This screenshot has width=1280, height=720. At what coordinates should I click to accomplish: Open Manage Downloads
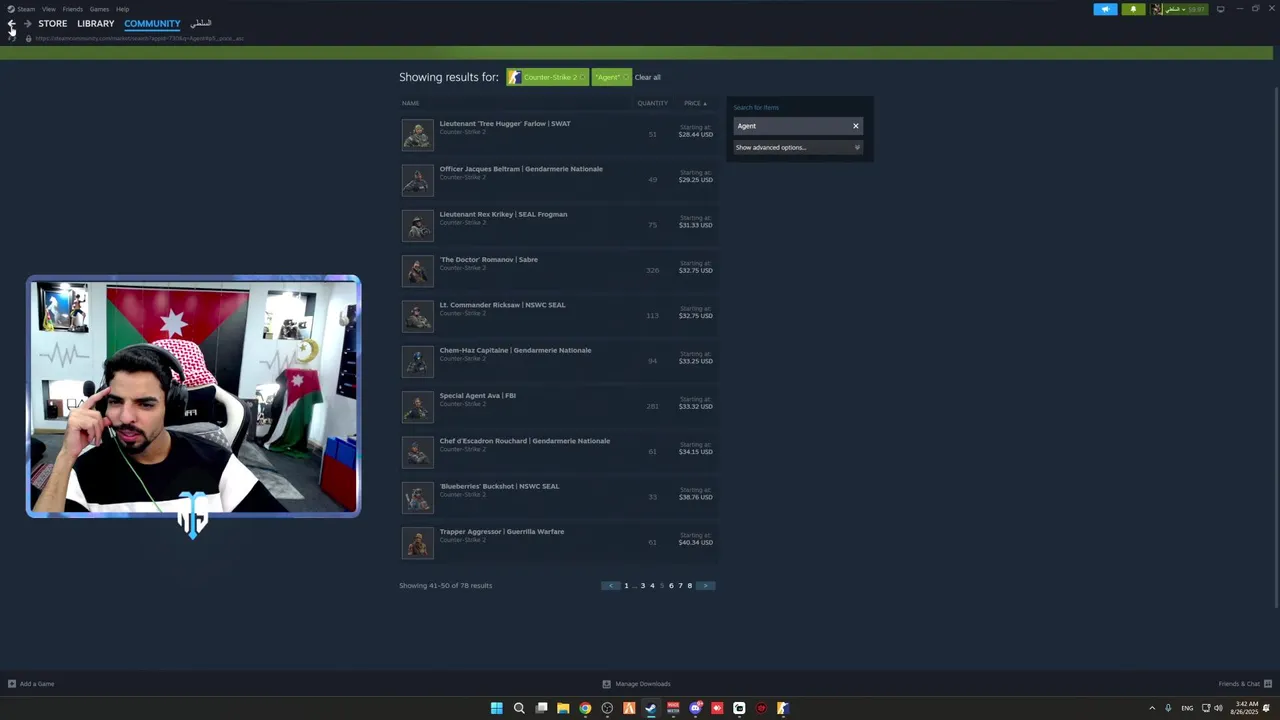(636, 684)
